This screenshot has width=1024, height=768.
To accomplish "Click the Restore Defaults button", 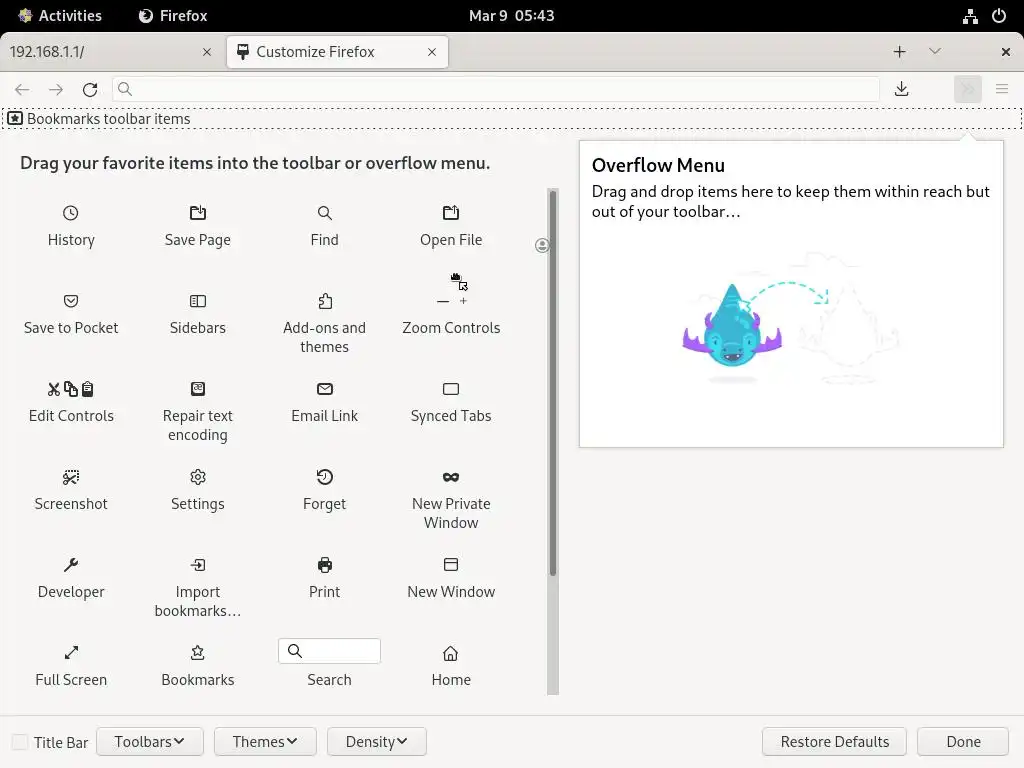I will (835, 742).
